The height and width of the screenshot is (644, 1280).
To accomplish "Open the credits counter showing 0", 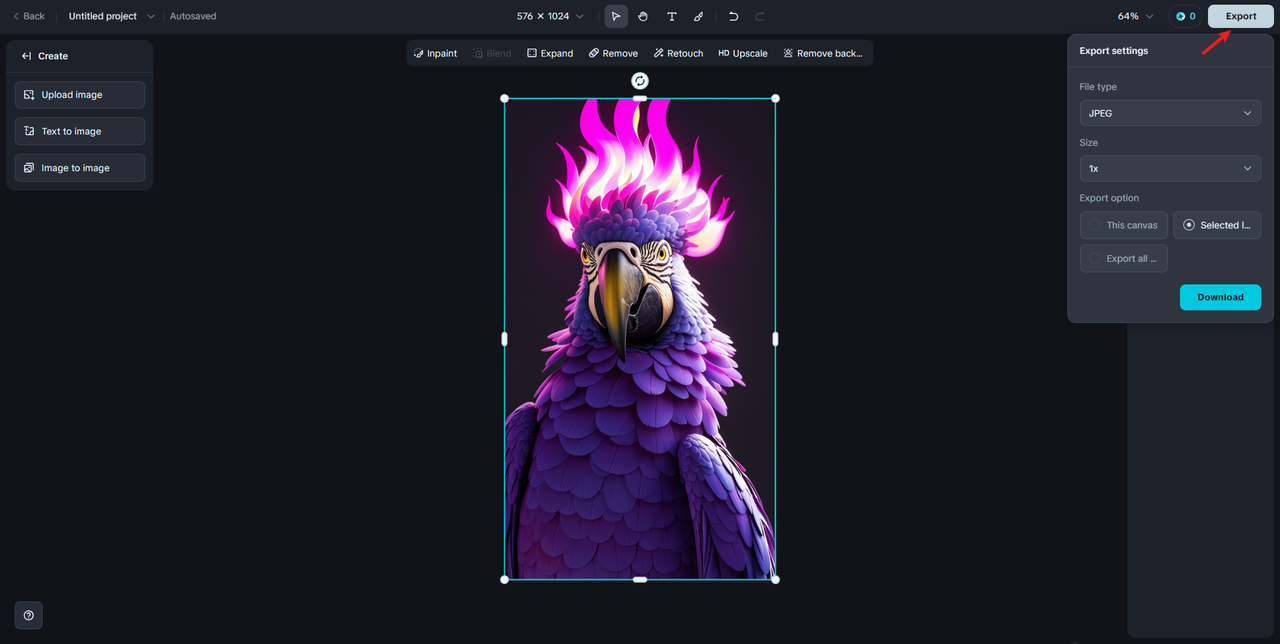I will coord(1186,16).
